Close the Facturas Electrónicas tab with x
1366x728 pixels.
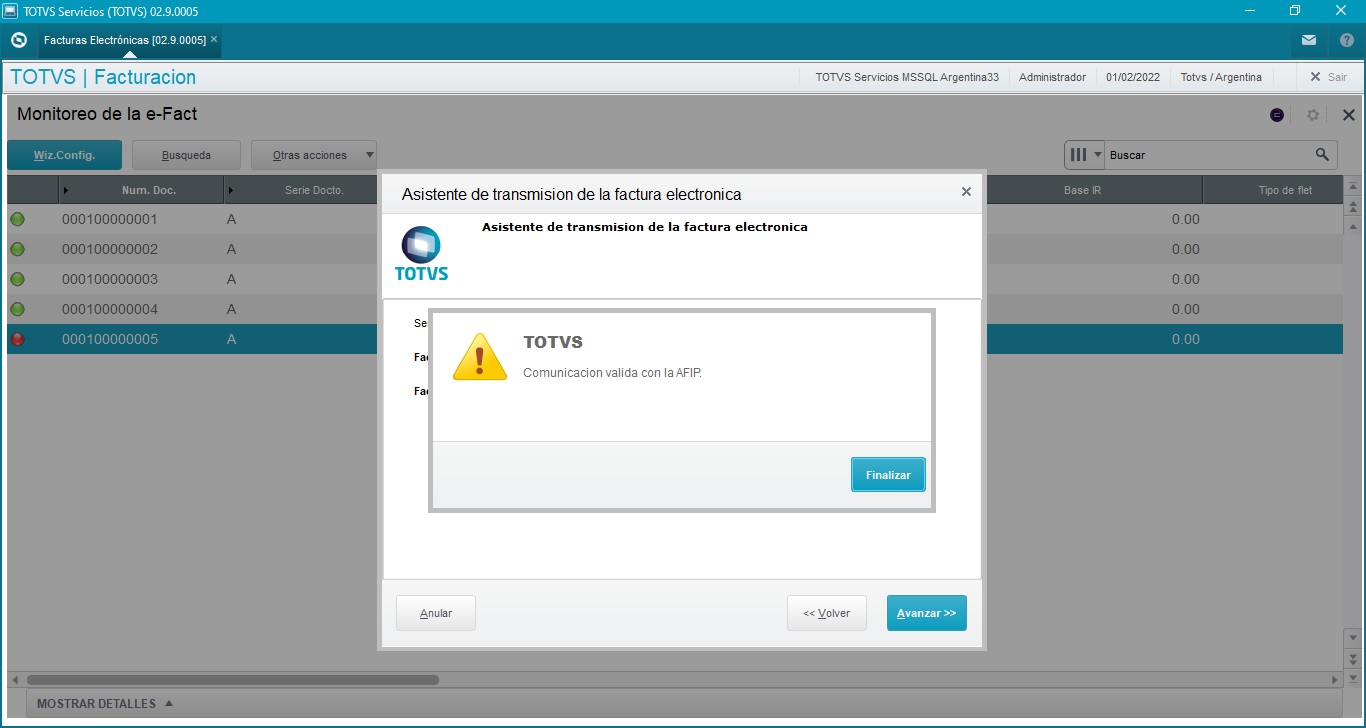(x=213, y=39)
